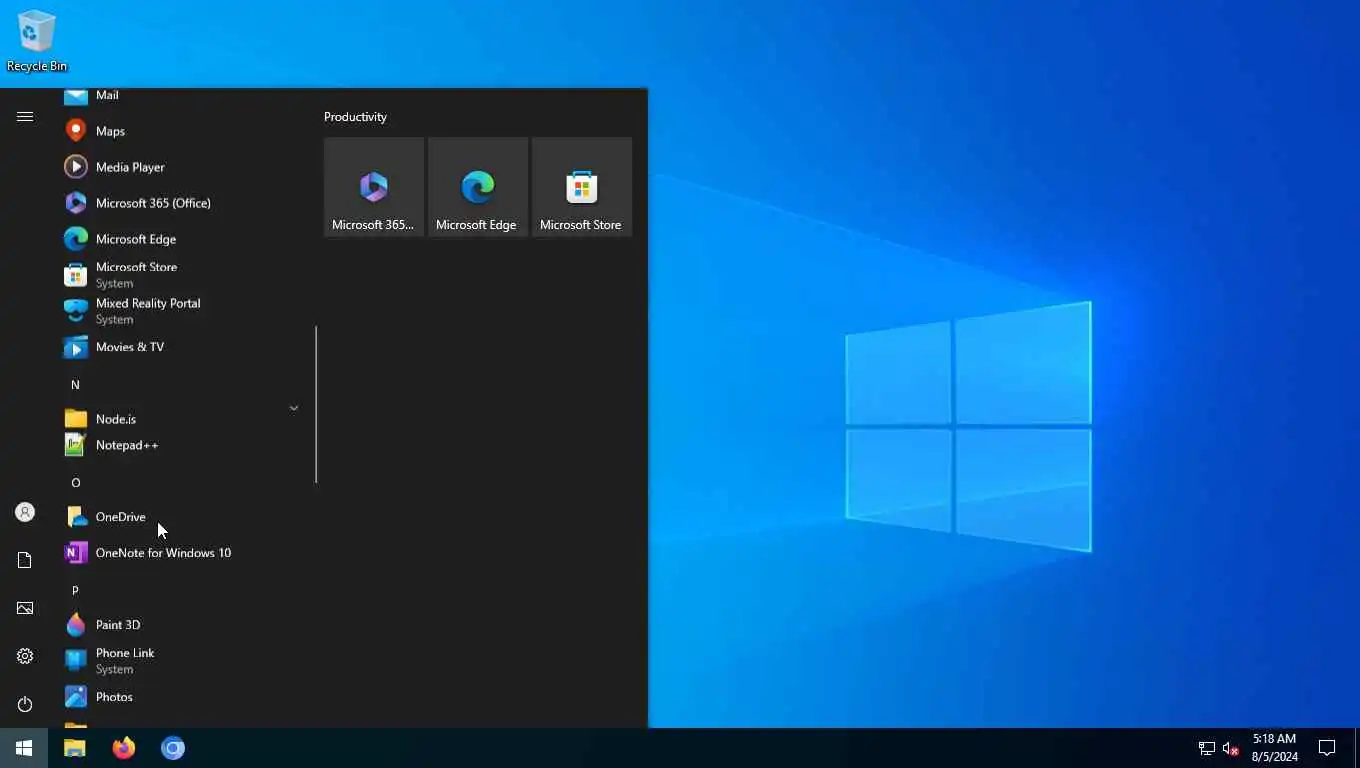Select the letter O section header
This screenshot has height=768, width=1360.
click(75, 483)
